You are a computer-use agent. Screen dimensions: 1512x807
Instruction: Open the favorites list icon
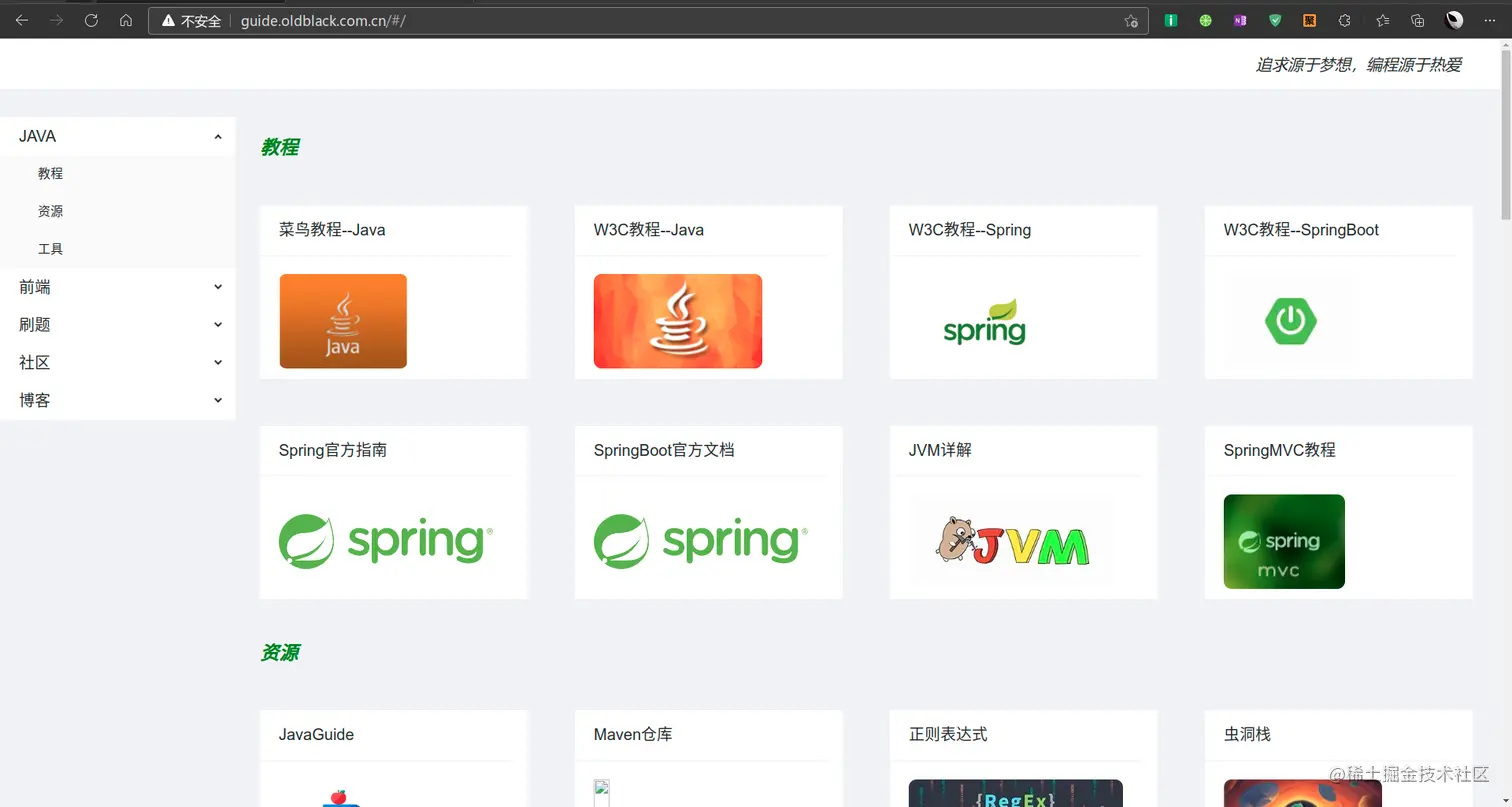(1383, 20)
